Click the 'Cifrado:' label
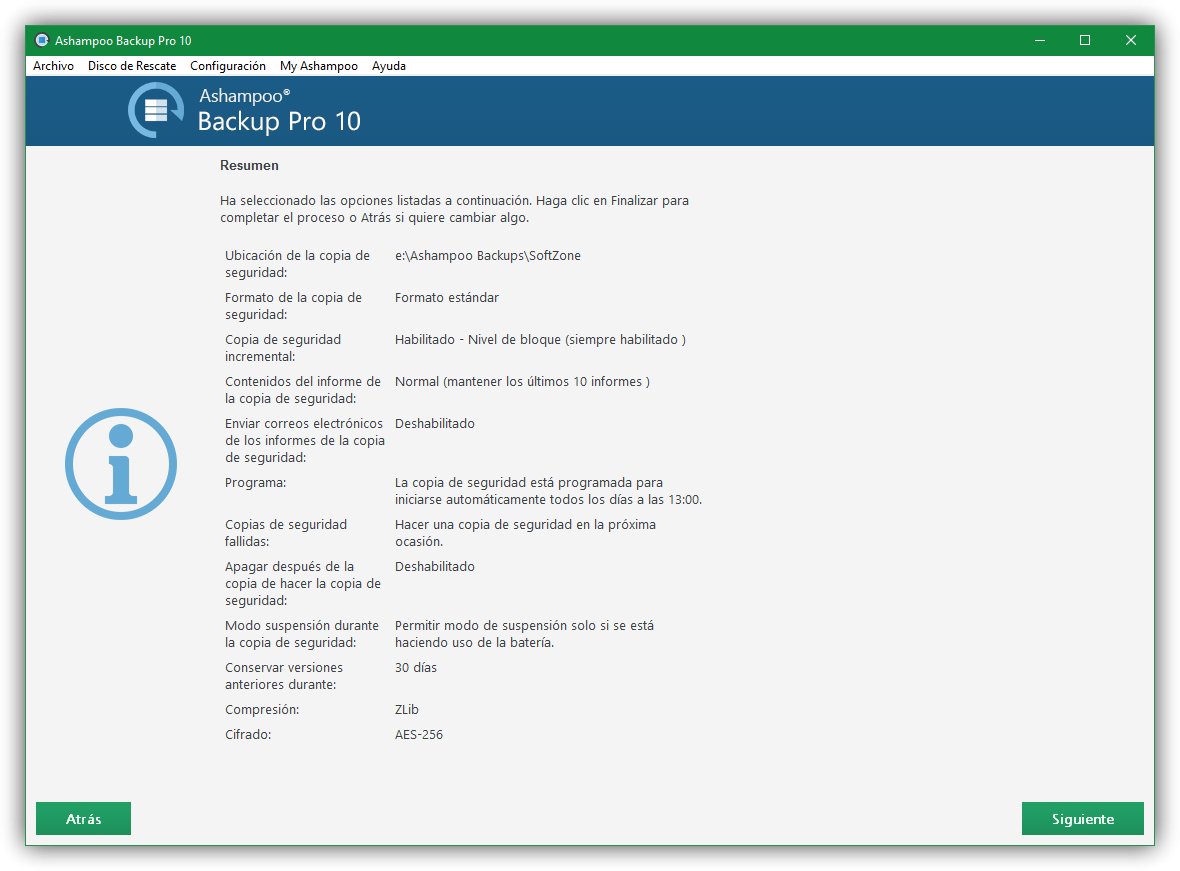 click(x=248, y=735)
